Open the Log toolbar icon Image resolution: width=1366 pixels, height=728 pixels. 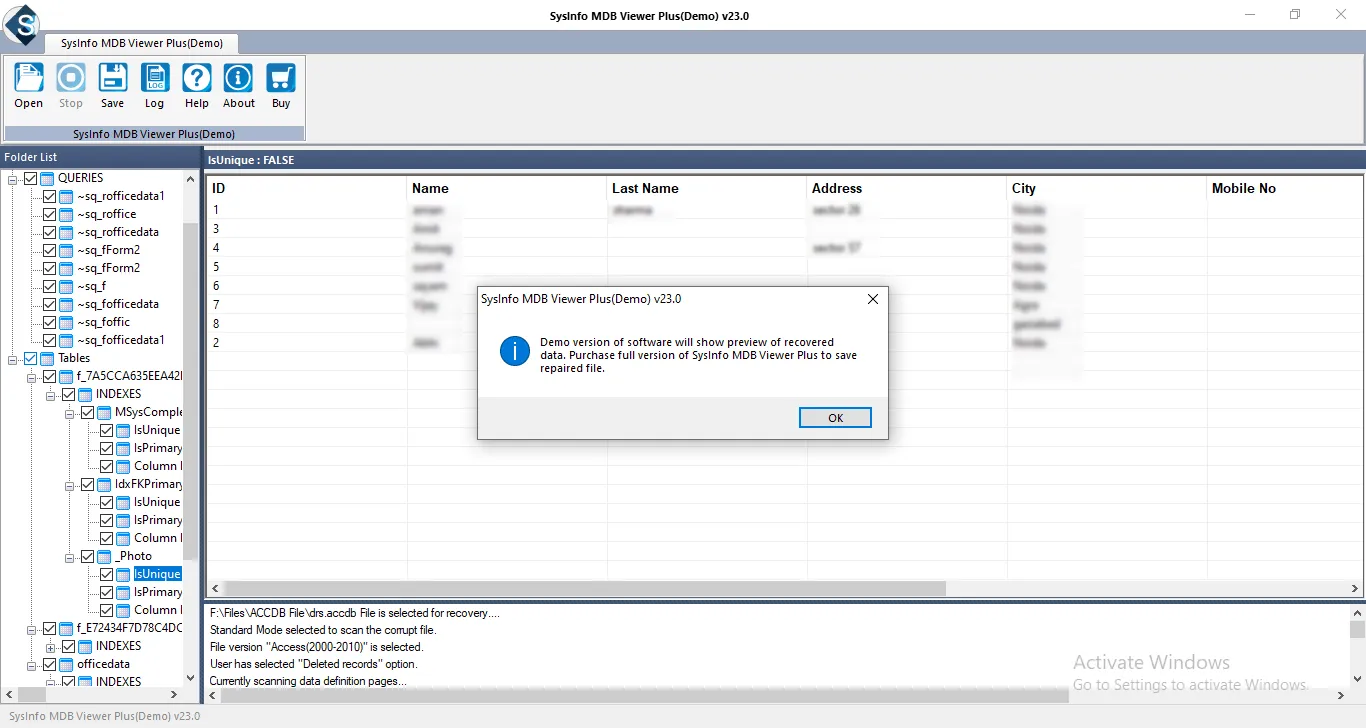coord(154,78)
